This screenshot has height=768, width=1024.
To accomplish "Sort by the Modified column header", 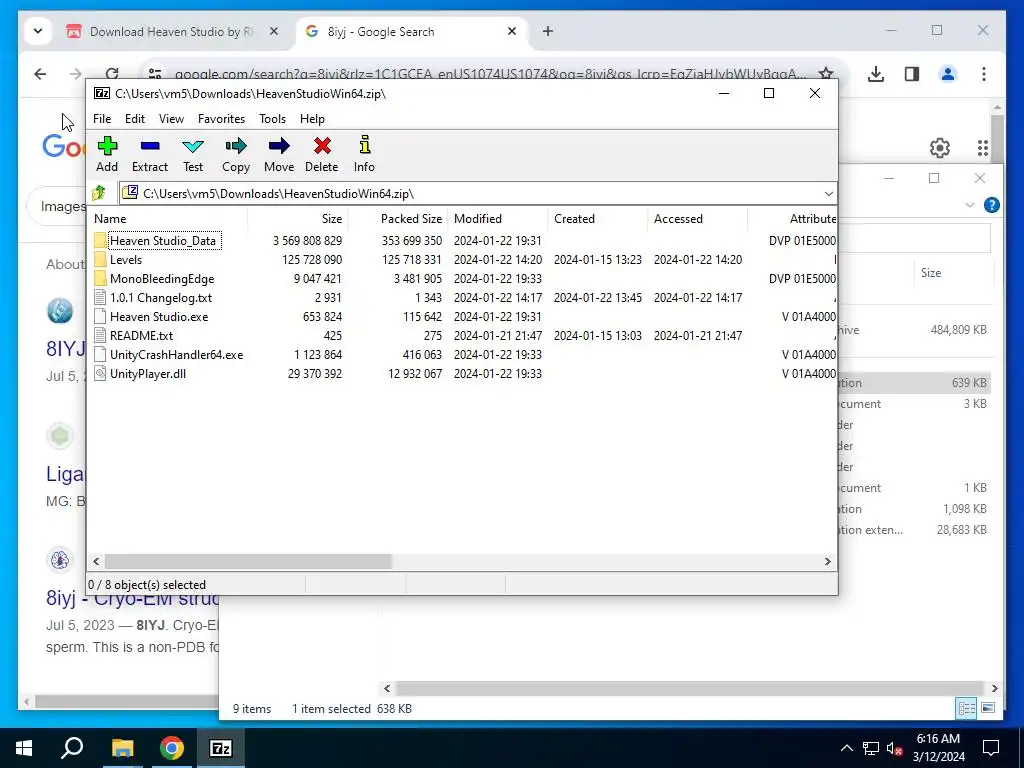I will (x=498, y=219).
